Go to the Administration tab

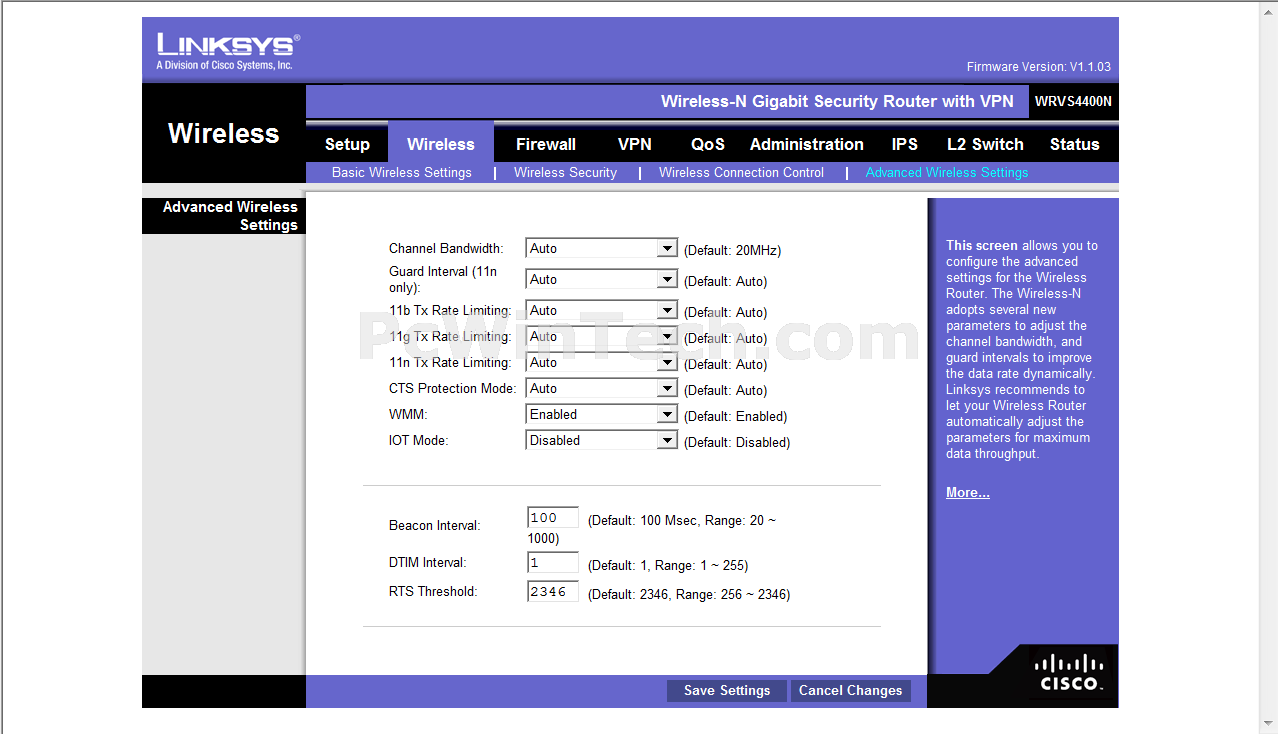point(807,144)
